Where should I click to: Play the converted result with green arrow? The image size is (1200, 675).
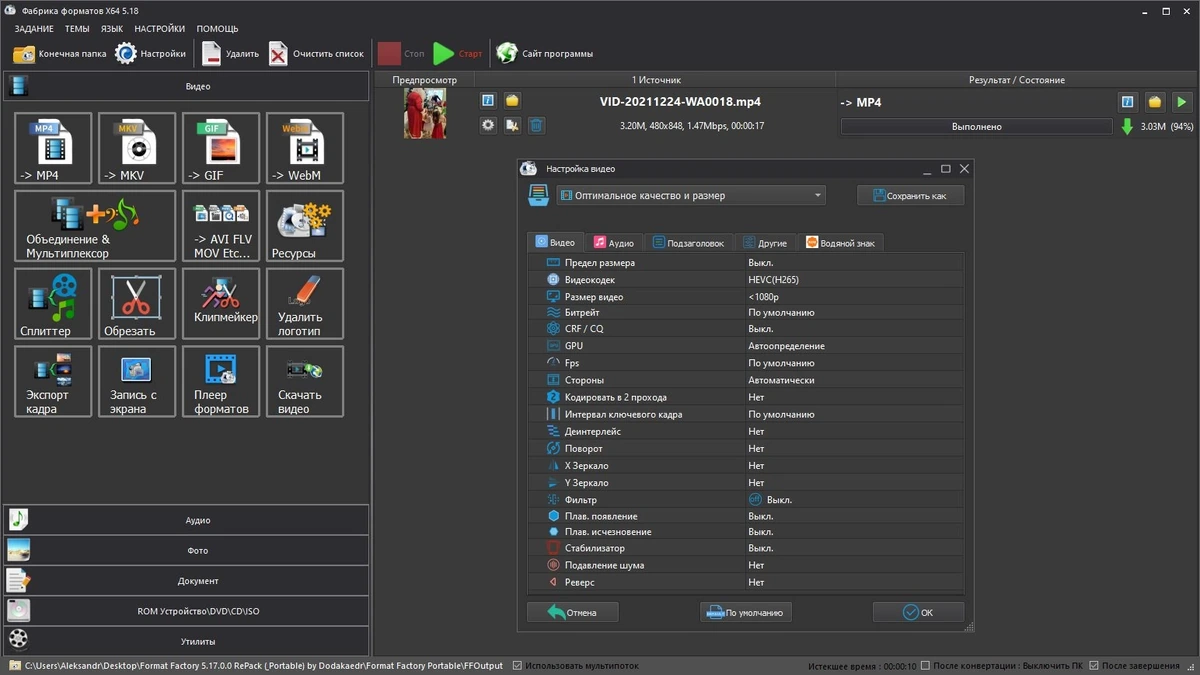coord(1182,102)
